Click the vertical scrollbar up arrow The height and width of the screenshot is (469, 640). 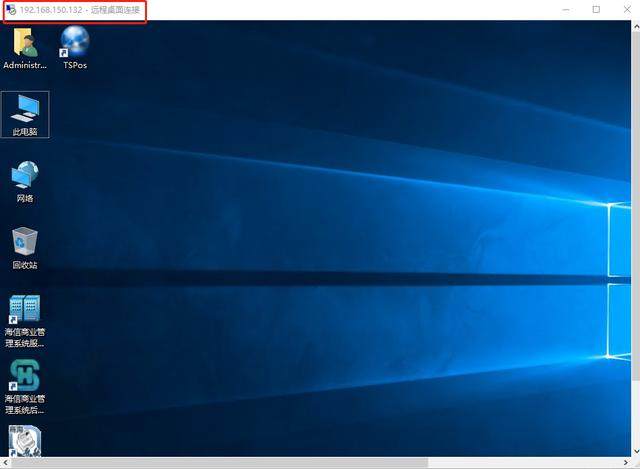click(636, 26)
